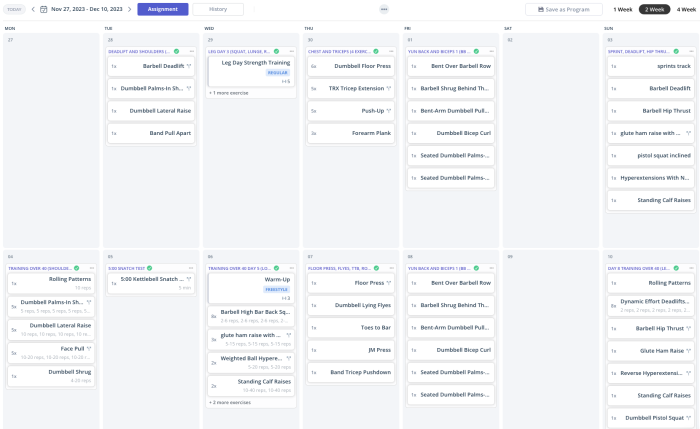Image resolution: width=700 pixels, height=429 pixels.
Task: Click icon beside Barbell Hip Thrust on Dec 10
Action: coord(688,329)
